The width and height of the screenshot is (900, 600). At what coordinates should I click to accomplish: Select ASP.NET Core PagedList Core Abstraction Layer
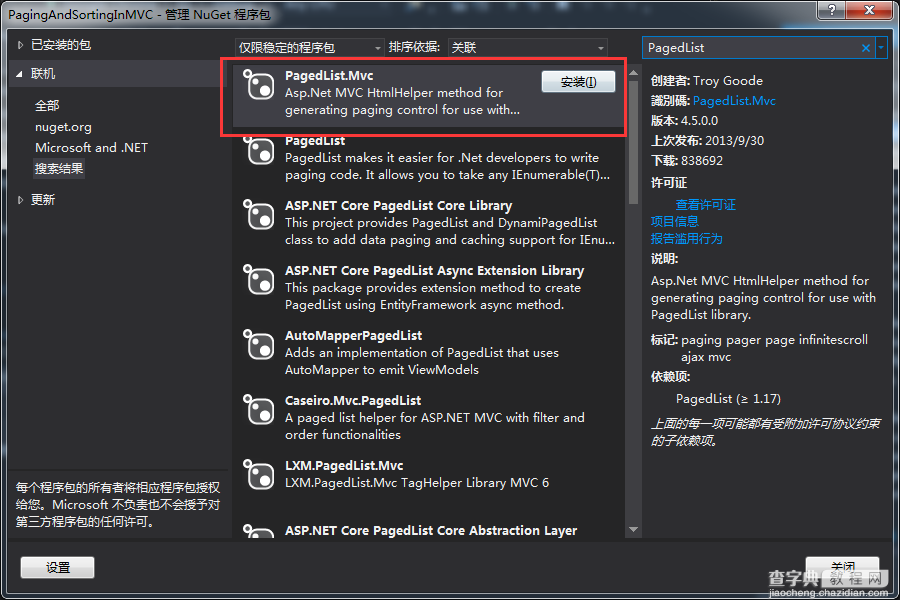point(431,531)
